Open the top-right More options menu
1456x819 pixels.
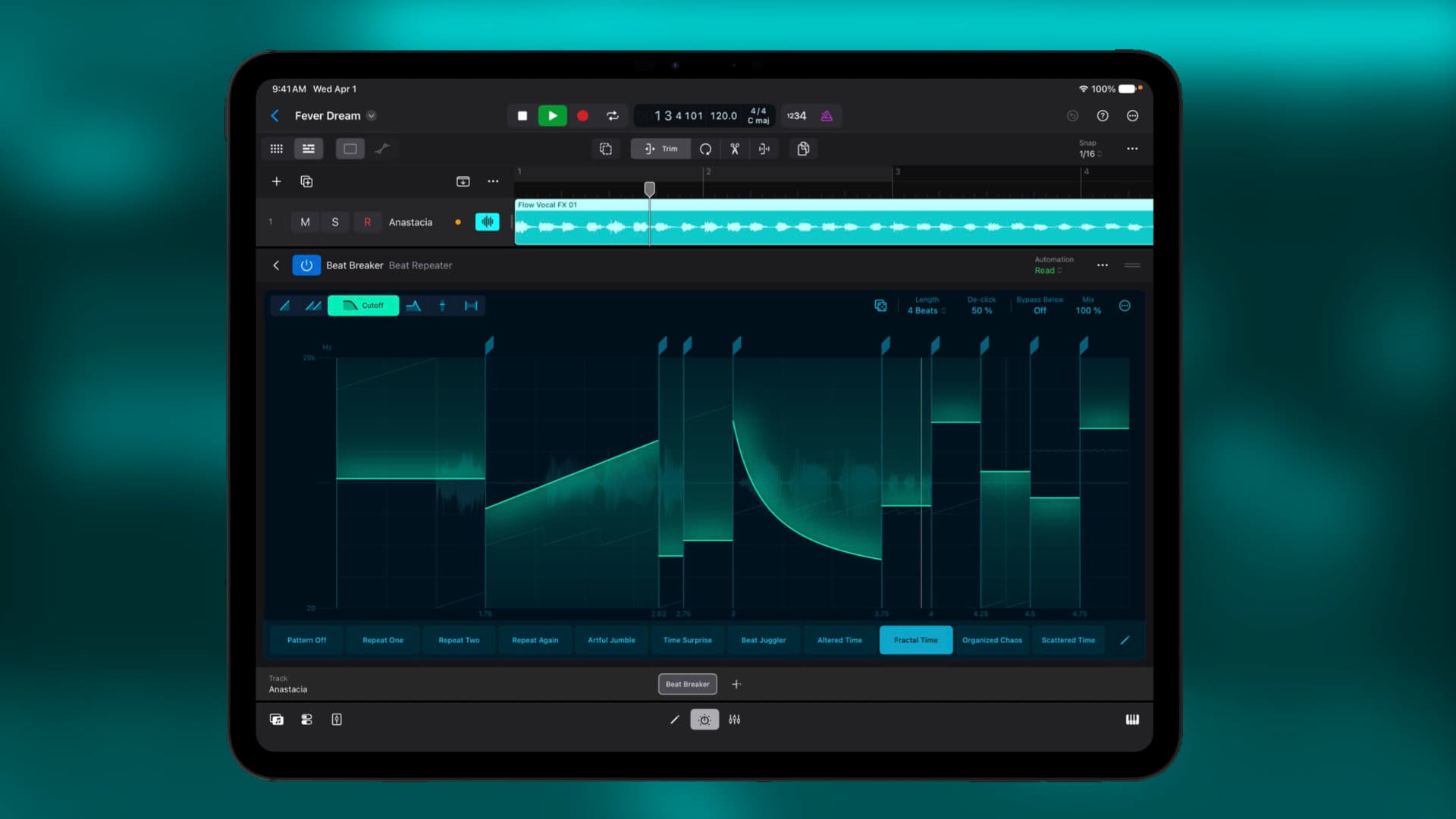tap(1132, 116)
